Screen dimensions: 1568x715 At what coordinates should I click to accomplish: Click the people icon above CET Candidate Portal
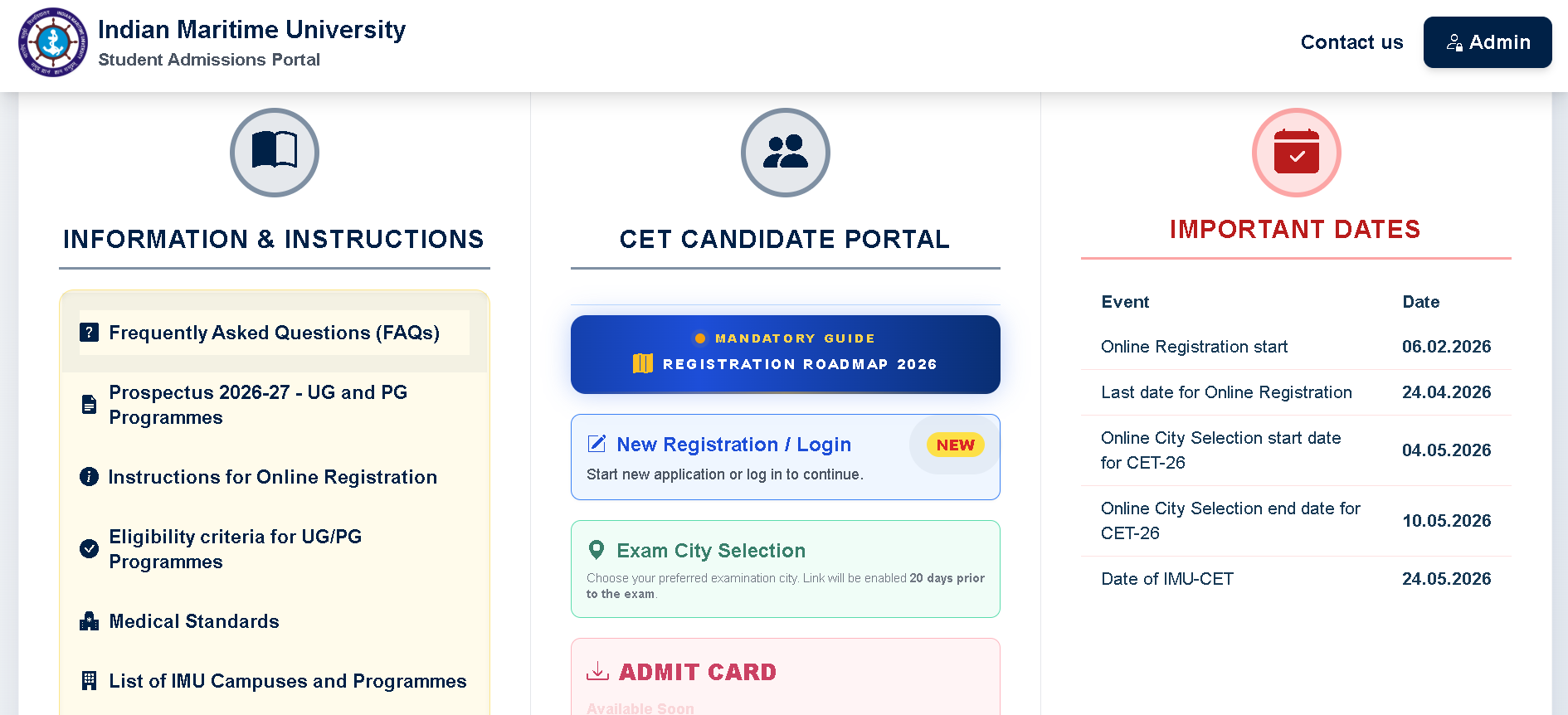[x=785, y=153]
